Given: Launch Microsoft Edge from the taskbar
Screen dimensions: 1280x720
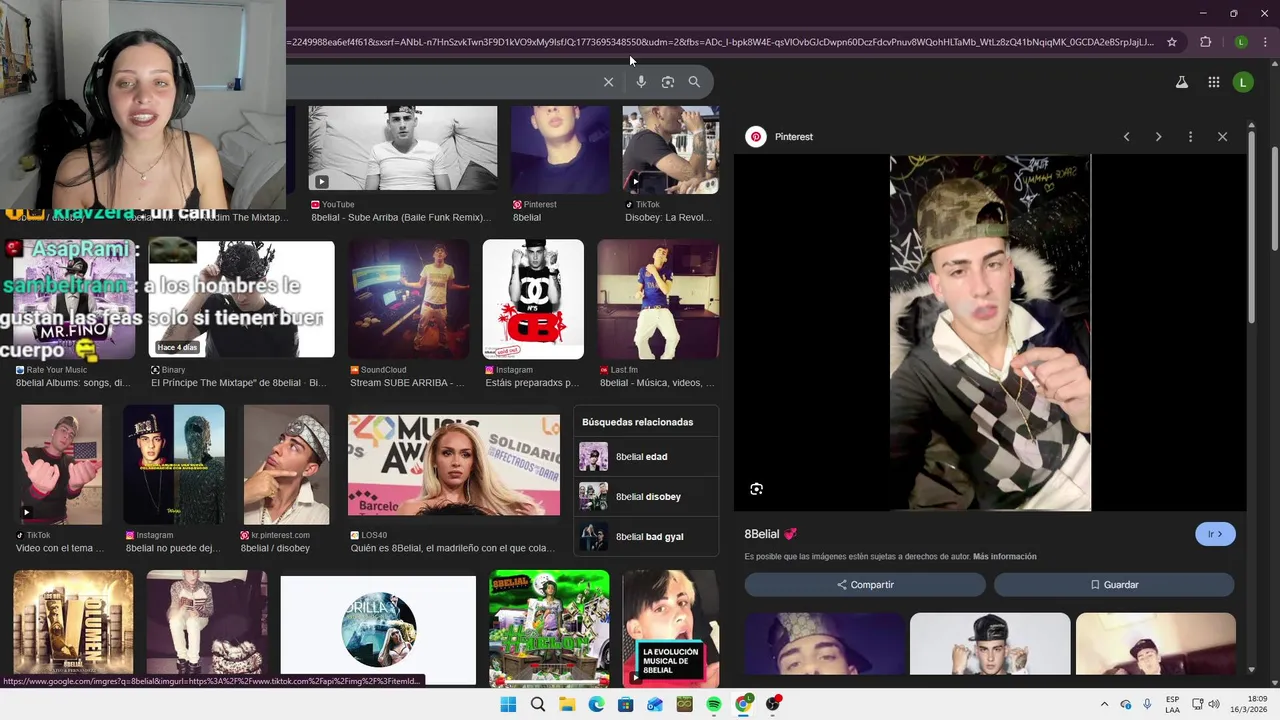Looking at the screenshot, I should point(596,704).
